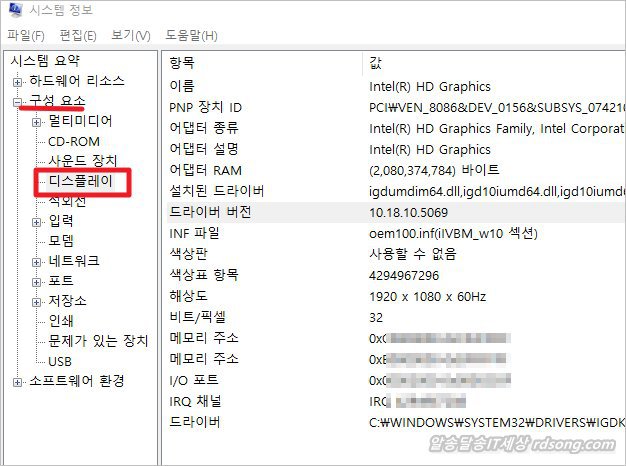Click the System Information app icon in title bar
Viewport: 626px width, 466px height.
pyautogui.click(x=13, y=11)
